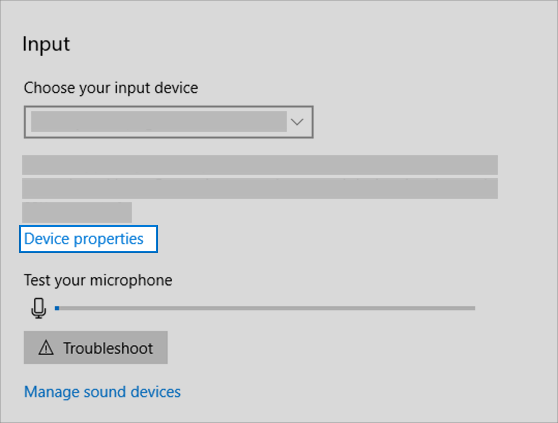Click the Test your microphone label

pyautogui.click(x=98, y=280)
